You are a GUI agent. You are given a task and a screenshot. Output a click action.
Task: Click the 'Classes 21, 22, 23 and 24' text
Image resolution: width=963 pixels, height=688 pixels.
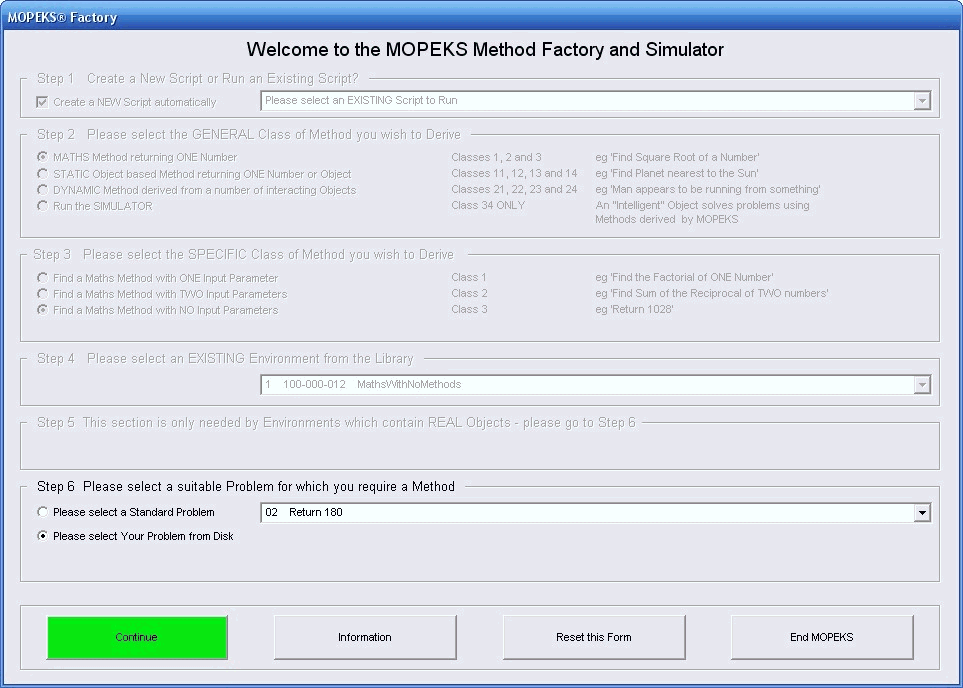click(x=514, y=189)
